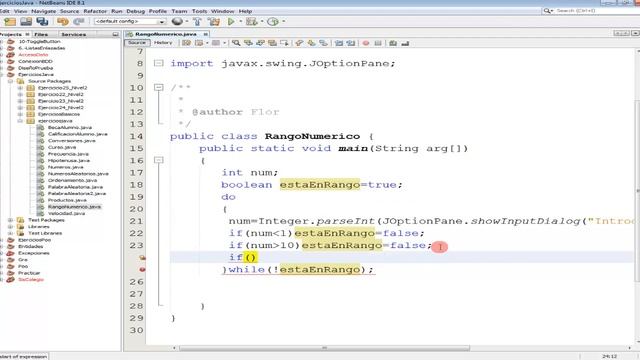The image size is (640, 360).
Task: Click the Comment icon in editor toolbar
Action: click(393, 43)
